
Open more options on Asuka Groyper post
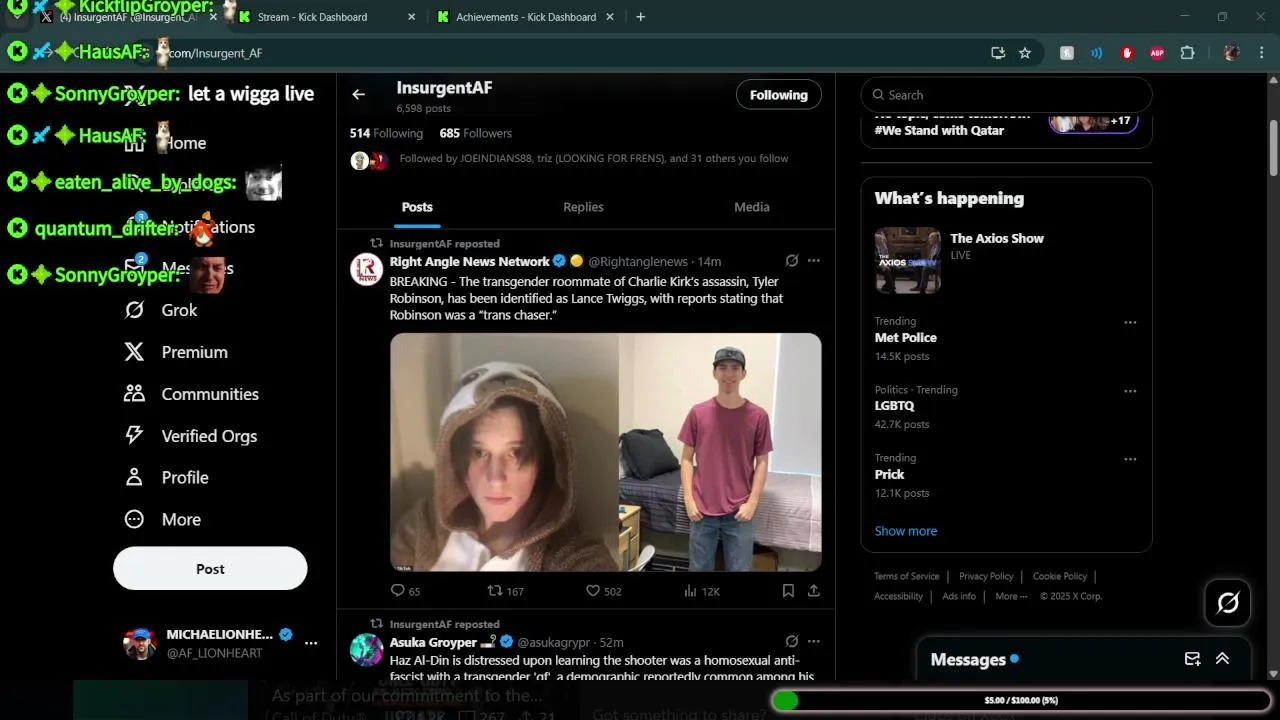pyautogui.click(x=814, y=641)
